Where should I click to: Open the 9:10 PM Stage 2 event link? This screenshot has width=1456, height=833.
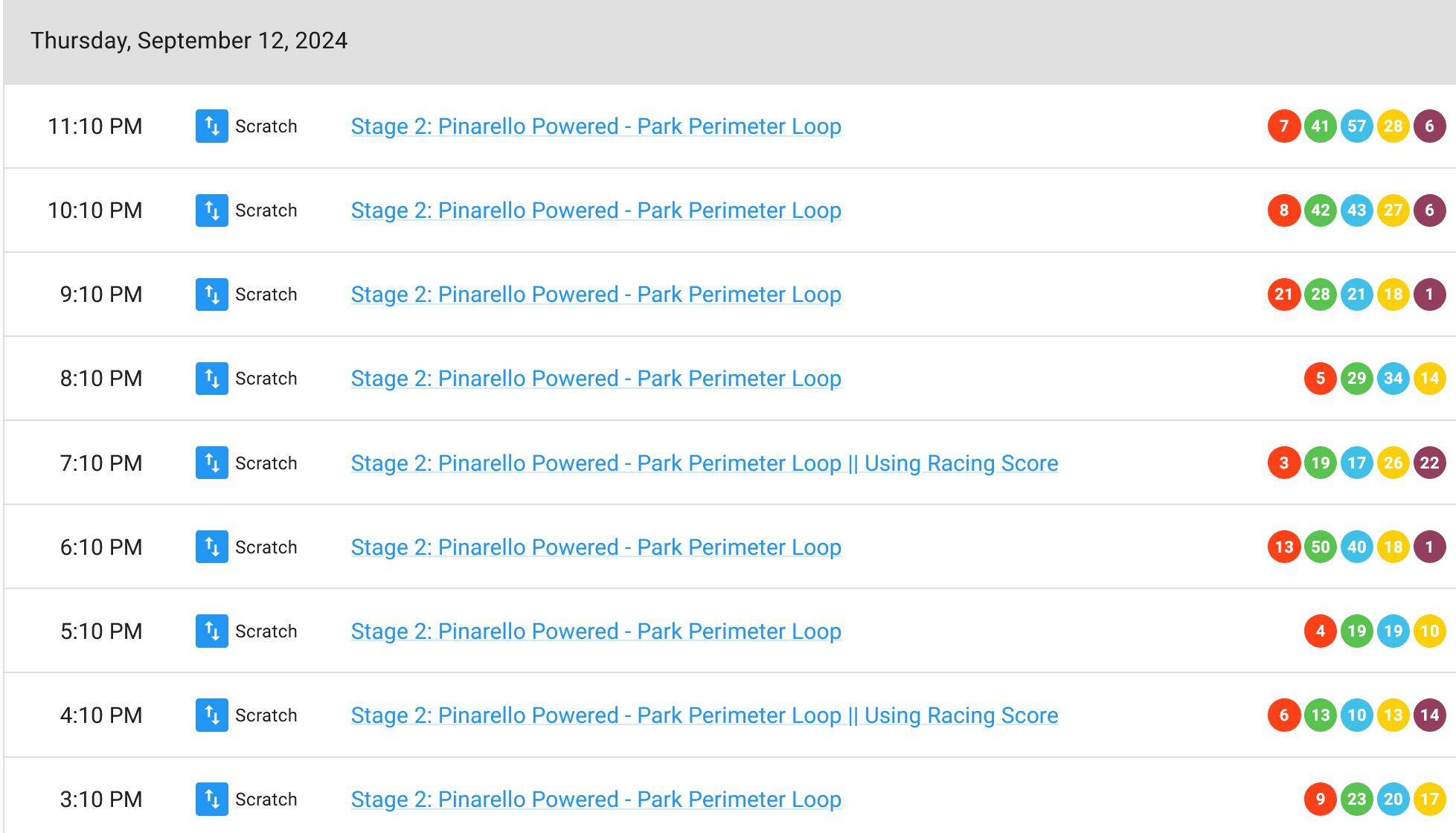(595, 295)
